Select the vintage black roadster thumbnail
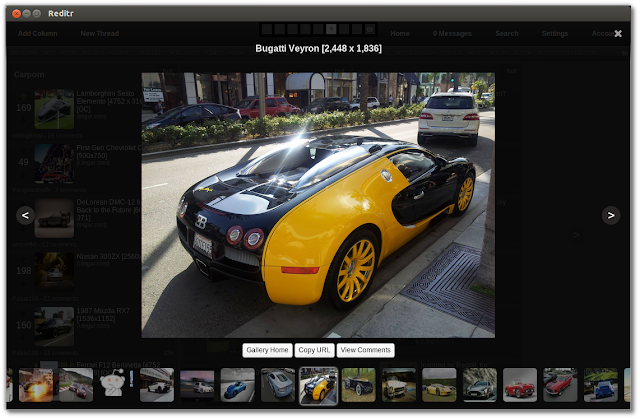 (358, 385)
